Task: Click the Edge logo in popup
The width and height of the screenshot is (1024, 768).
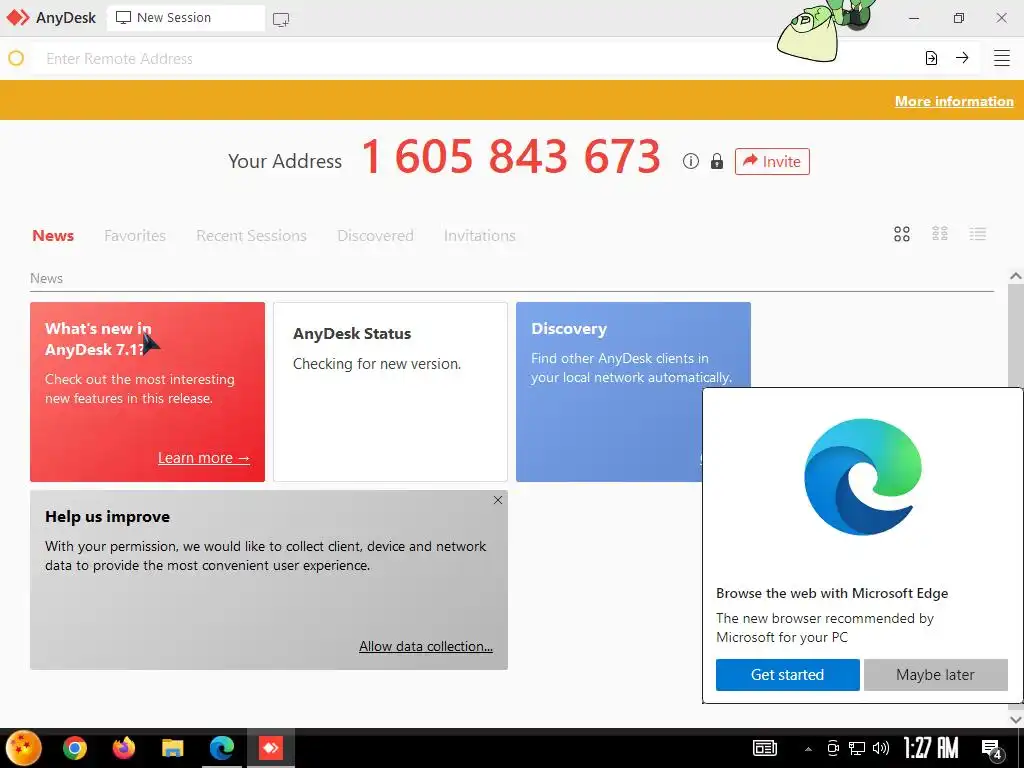Action: pyautogui.click(x=863, y=477)
